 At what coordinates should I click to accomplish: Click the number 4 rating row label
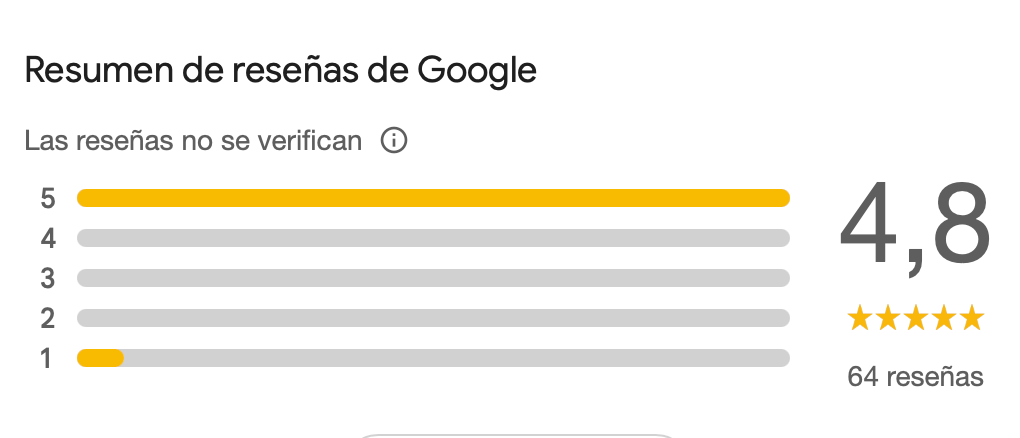tap(48, 238)
